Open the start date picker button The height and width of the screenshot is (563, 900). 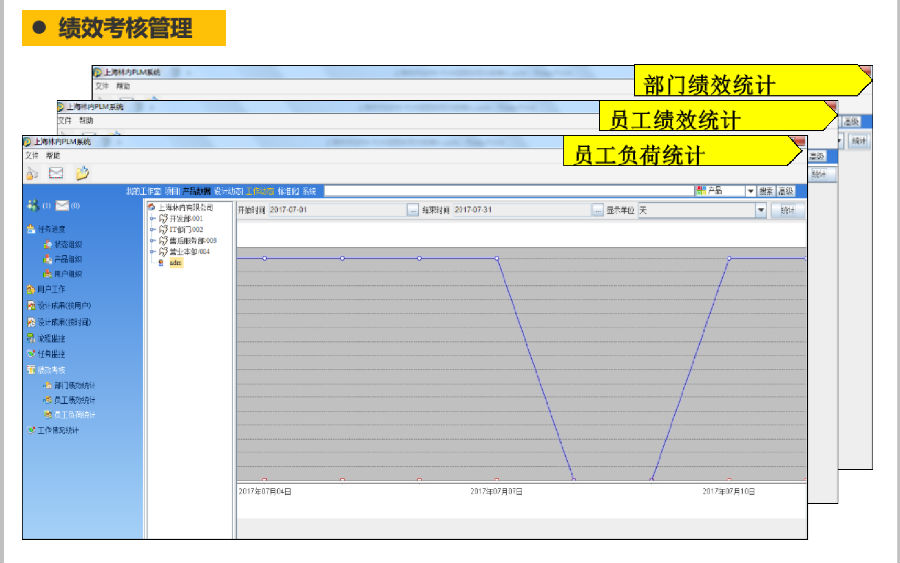[x=413, y=210]
